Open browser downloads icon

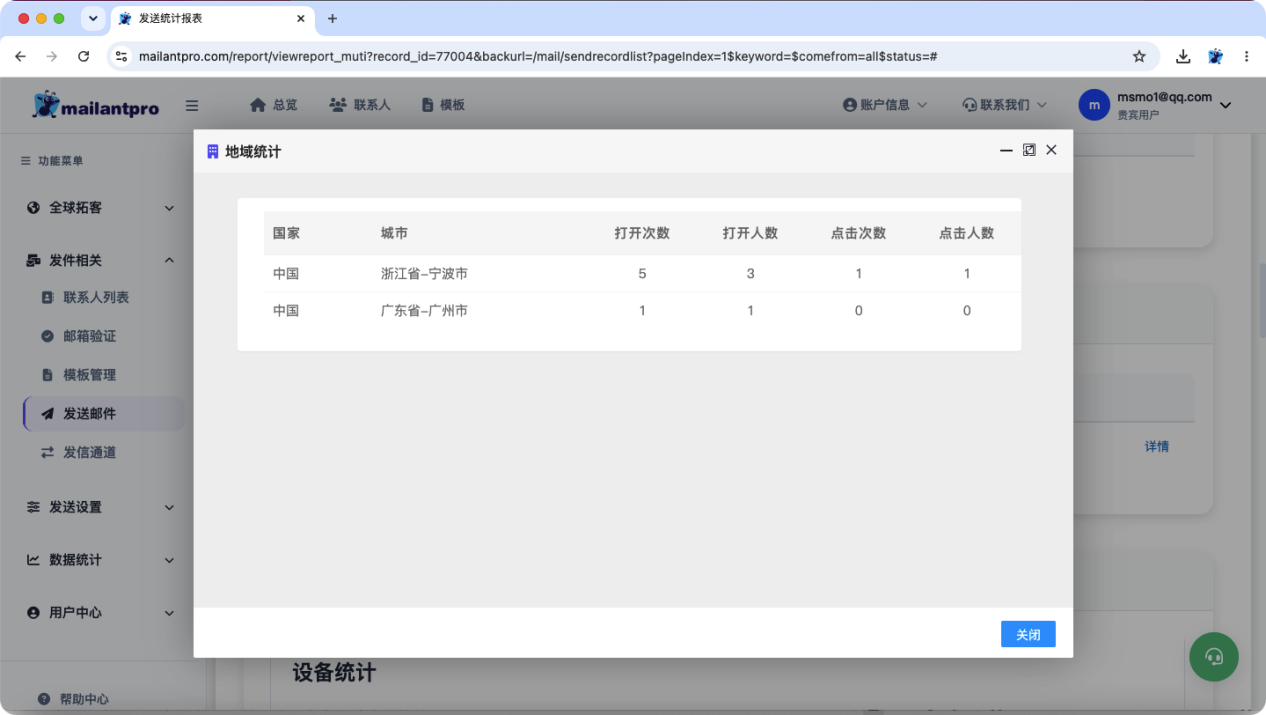coord(1183,57)
